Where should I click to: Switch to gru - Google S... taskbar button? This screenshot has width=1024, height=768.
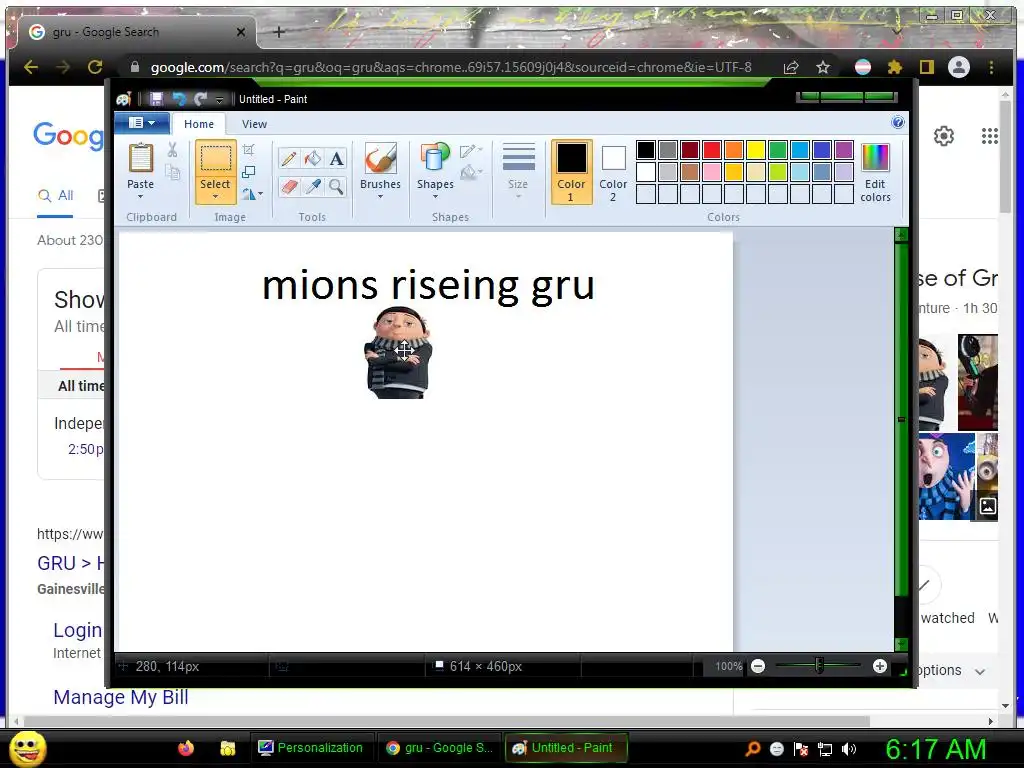coord(440,748)
